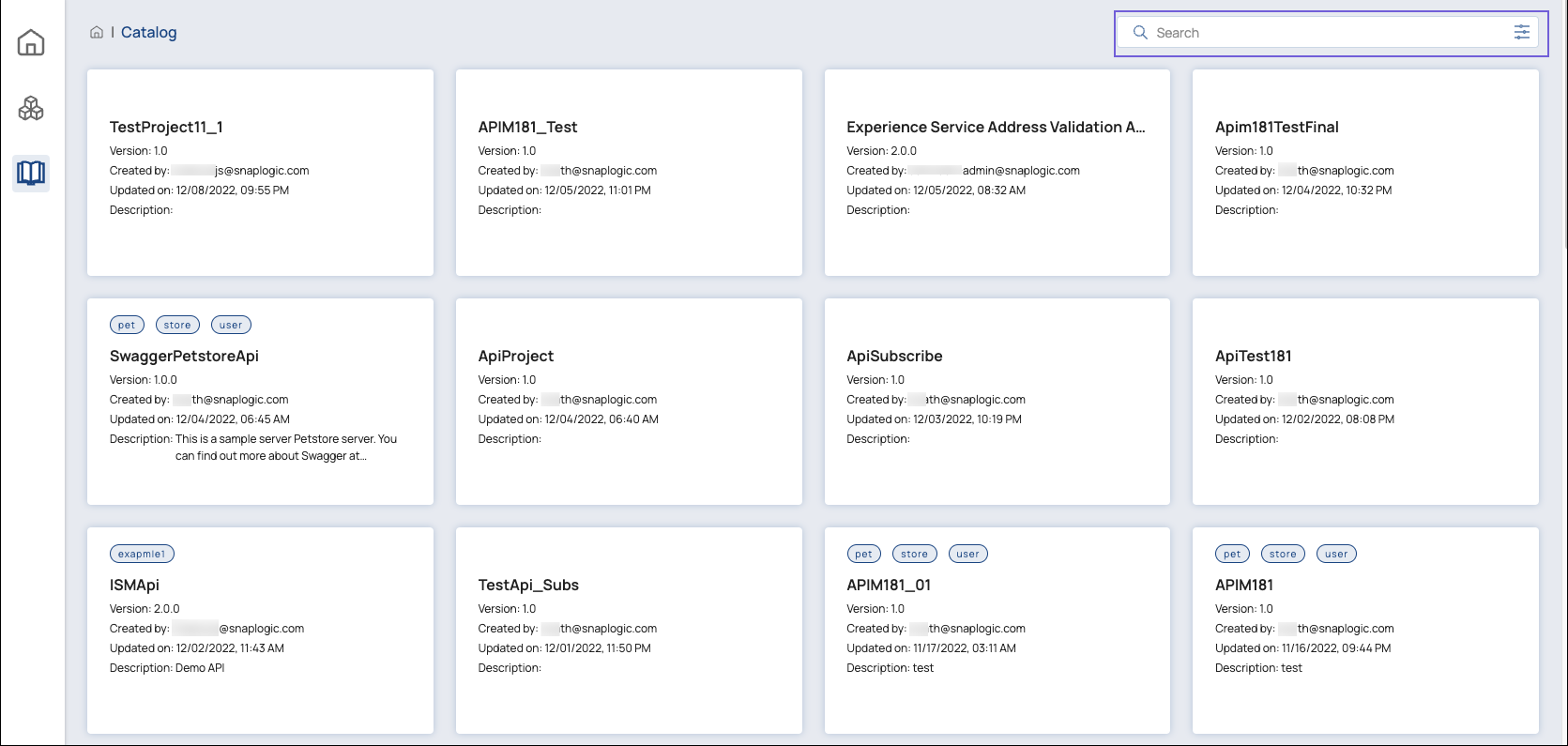Open the ISMApi card title
1568x746 pixels.
134,585
